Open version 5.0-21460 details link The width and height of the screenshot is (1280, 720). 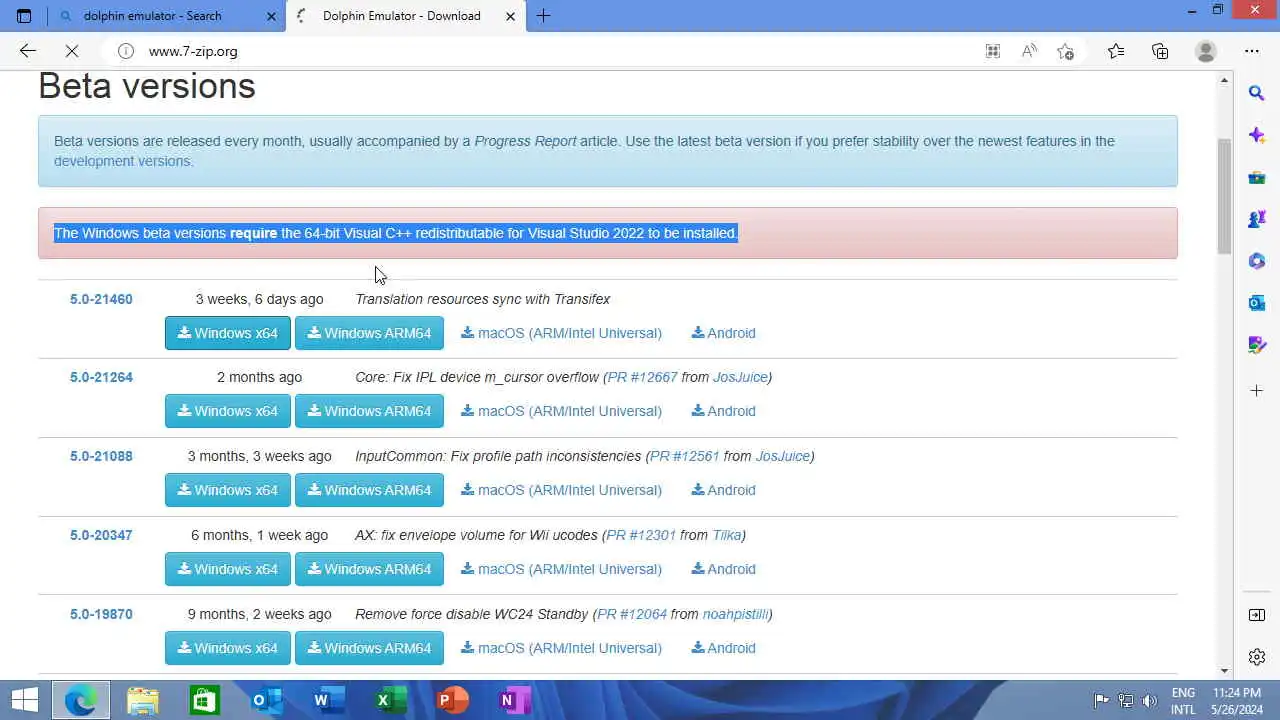tap(101, 299)
